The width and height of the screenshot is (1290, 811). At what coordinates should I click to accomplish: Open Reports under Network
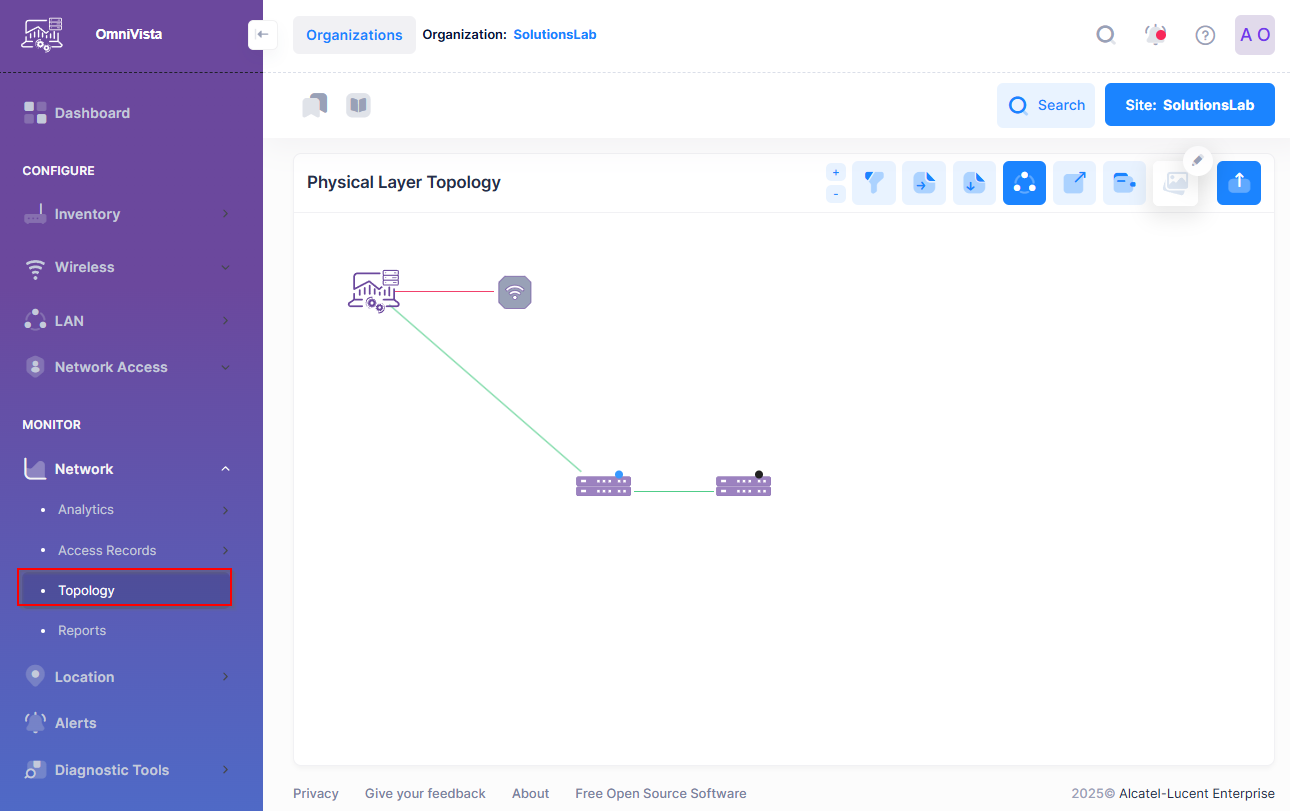tap(82, 631)
